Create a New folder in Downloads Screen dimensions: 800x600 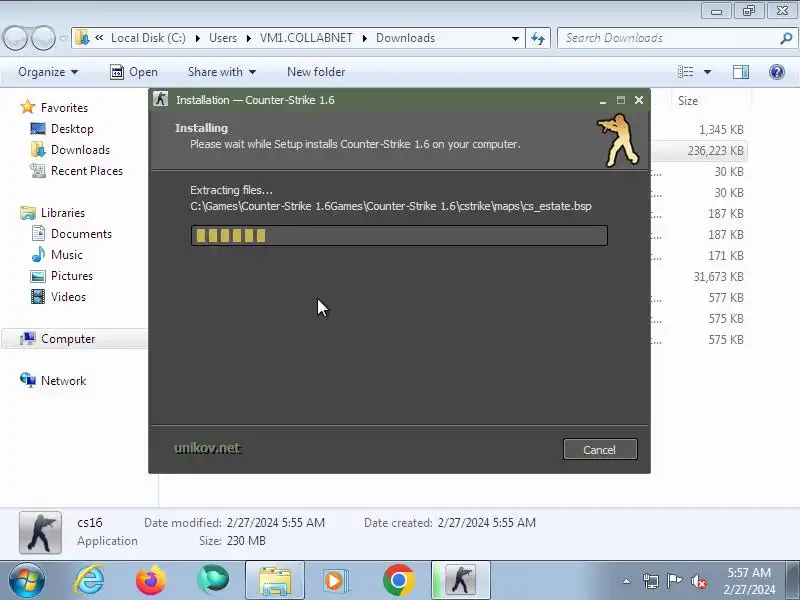(x=316, y=72)
